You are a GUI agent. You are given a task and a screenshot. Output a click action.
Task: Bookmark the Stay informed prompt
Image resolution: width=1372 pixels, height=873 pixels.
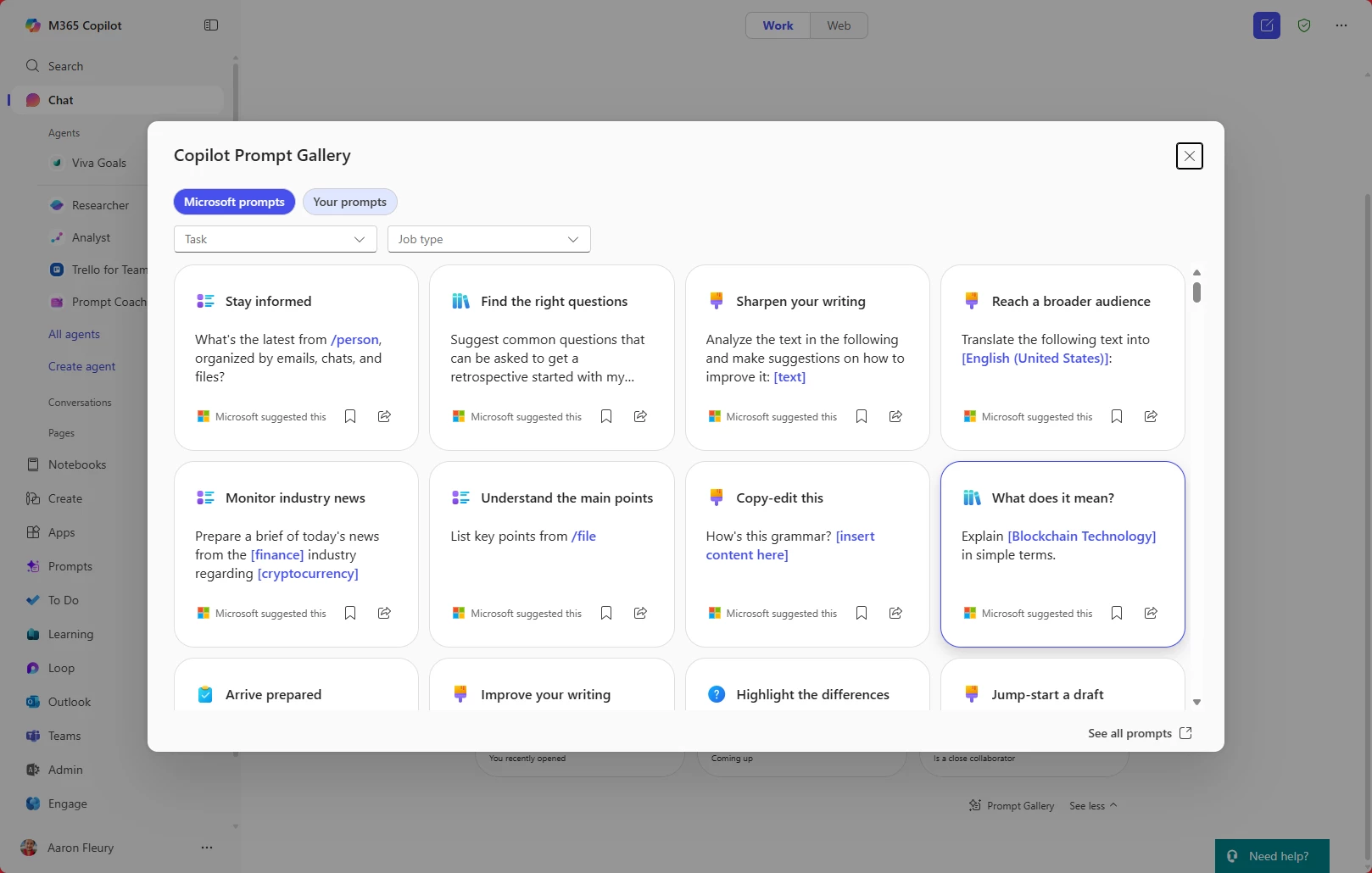350,416
